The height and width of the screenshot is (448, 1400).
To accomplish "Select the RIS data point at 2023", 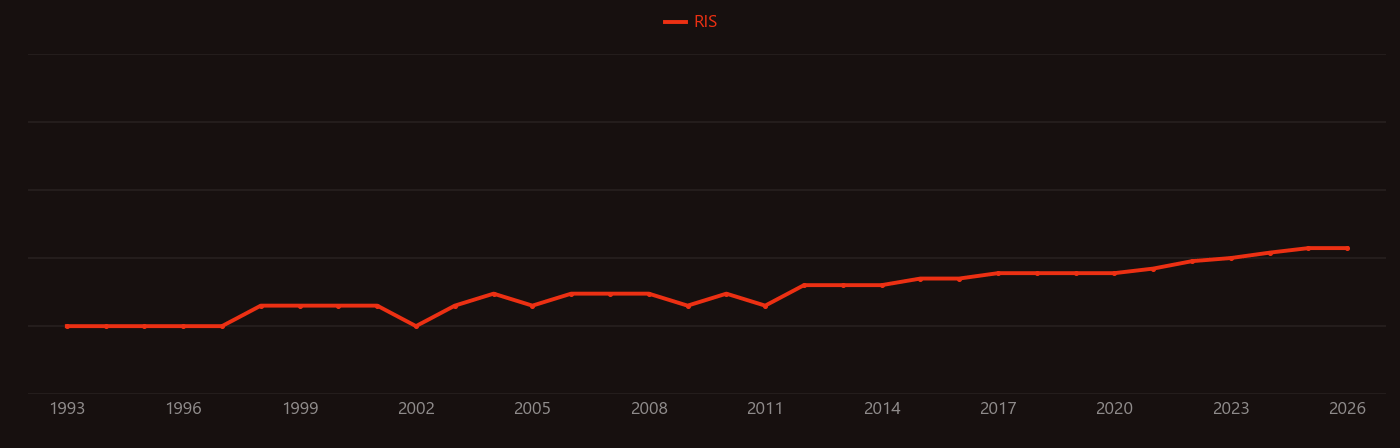I will (1231, 258).
